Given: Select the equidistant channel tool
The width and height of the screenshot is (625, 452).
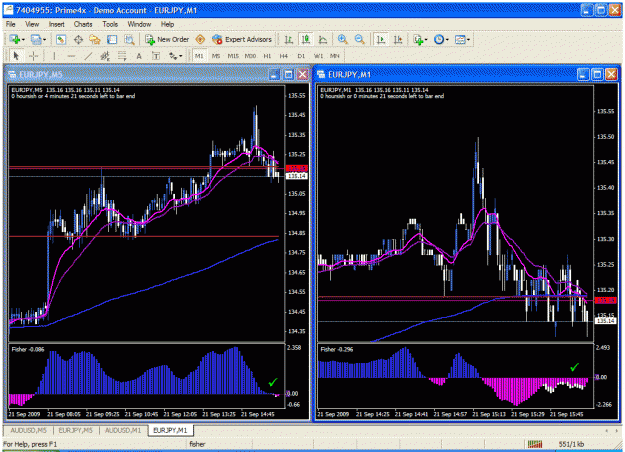Looking at the screenshot, I should [105, 56].
